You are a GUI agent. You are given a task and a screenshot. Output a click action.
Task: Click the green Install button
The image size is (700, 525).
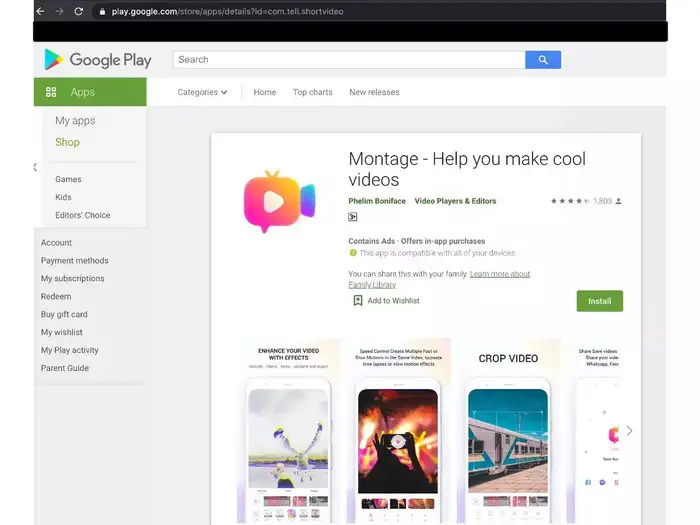pyautogui.click(x=599, y=301)
